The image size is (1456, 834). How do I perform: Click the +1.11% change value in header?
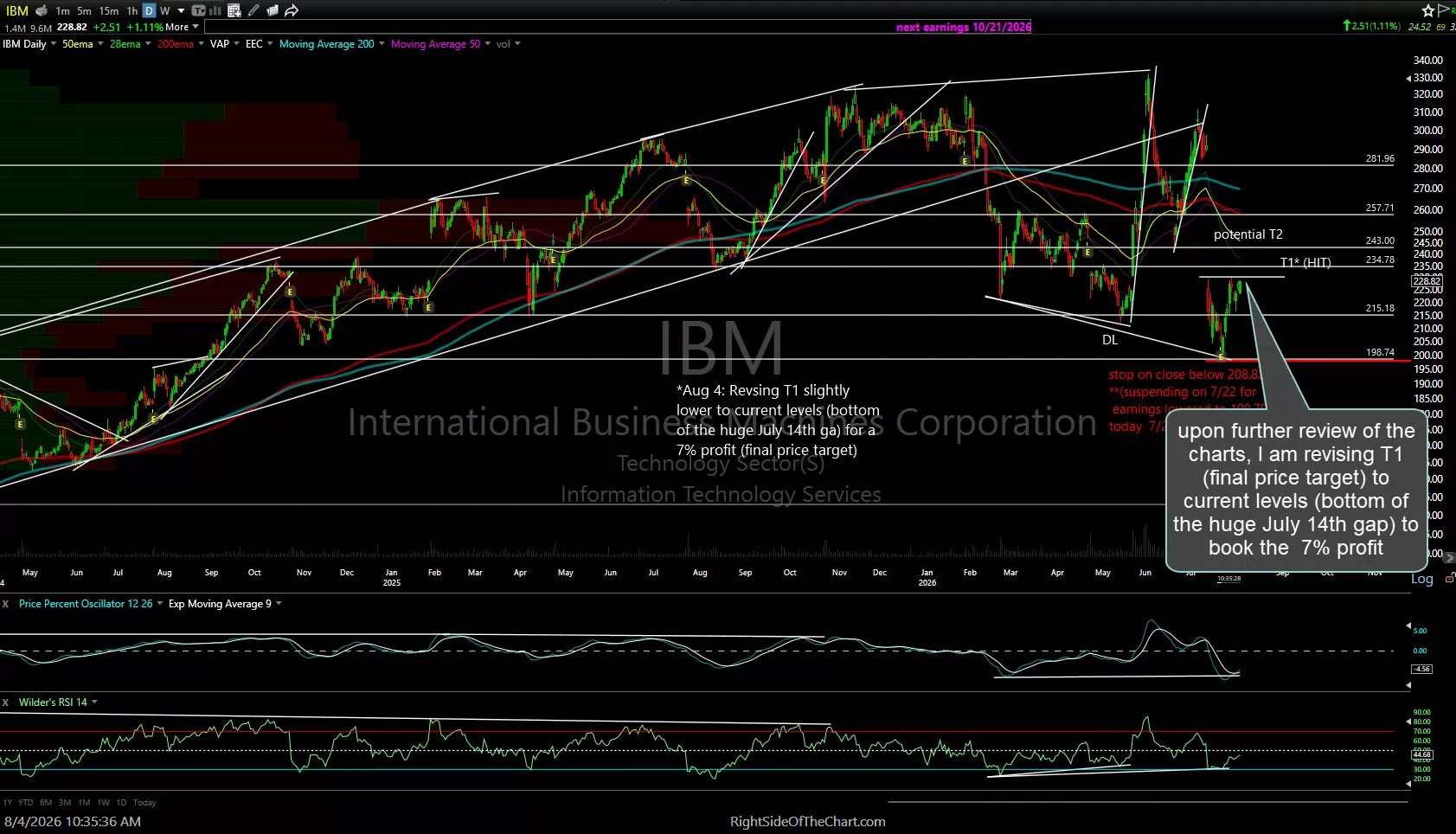tap(144, 27)
